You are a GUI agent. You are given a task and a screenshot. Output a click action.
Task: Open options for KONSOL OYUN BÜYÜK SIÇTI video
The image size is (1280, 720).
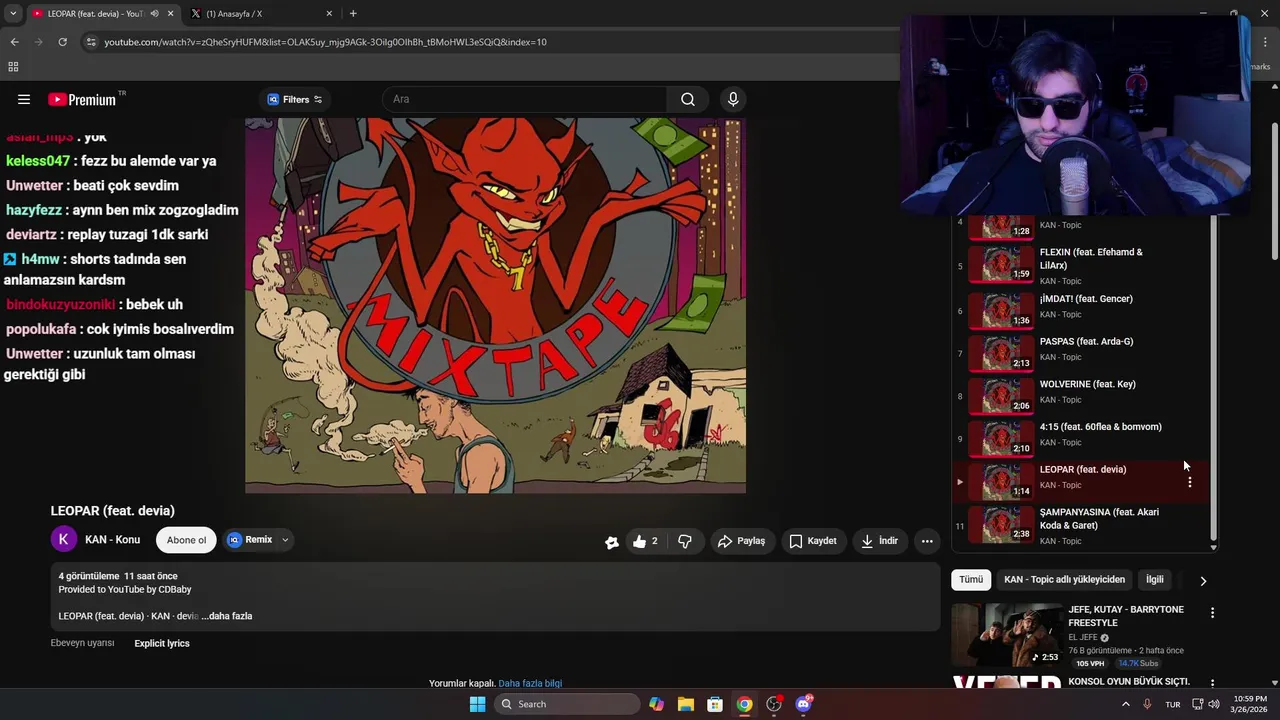tap(1212, 683)
